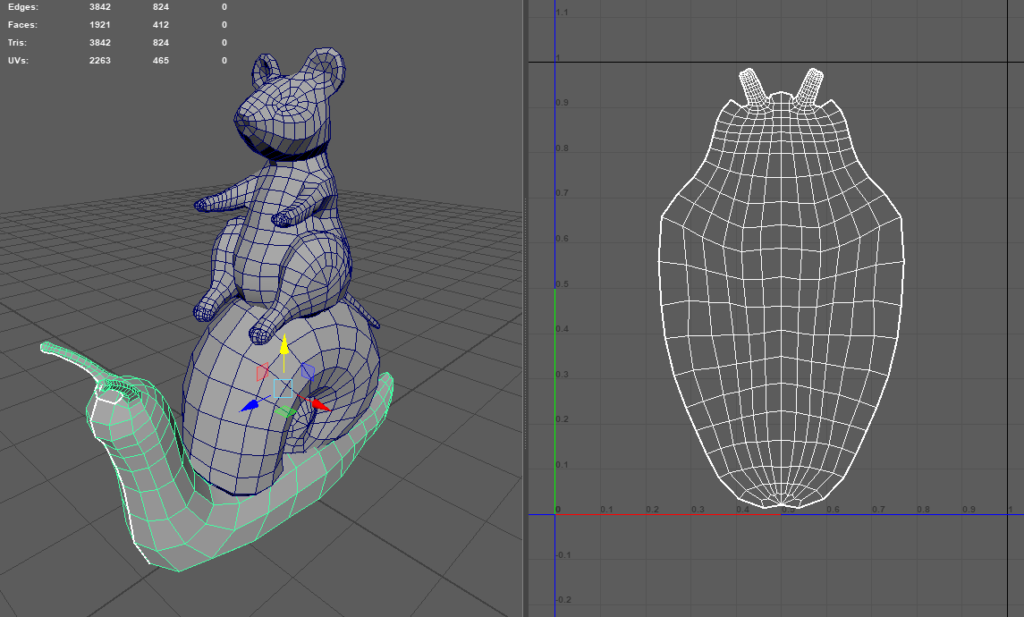Image resolution: width=1024 pixels, height=617 pixels.
Task: Click the red plane handle of manipulator
Action: click(263, 372)
